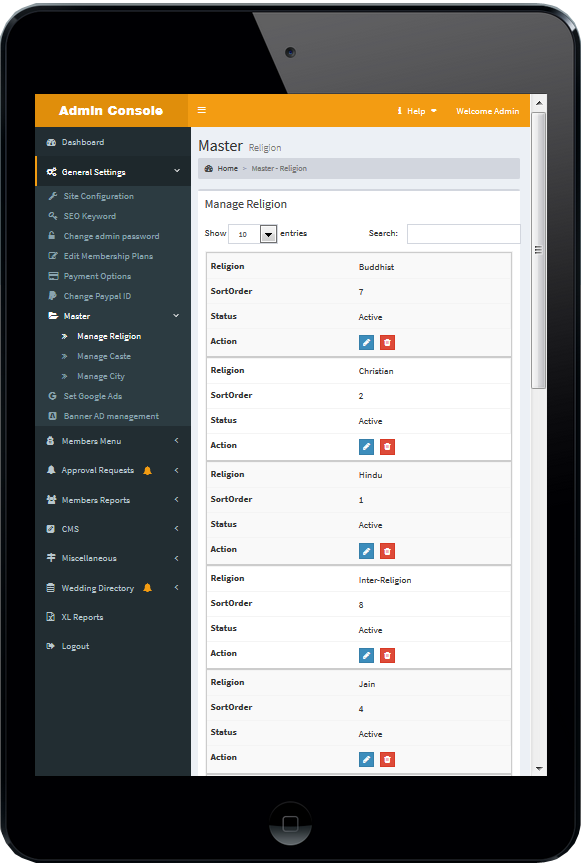Click the hamburger menu toggle icon
Screen dimensions: 581x864
[202, 110]
